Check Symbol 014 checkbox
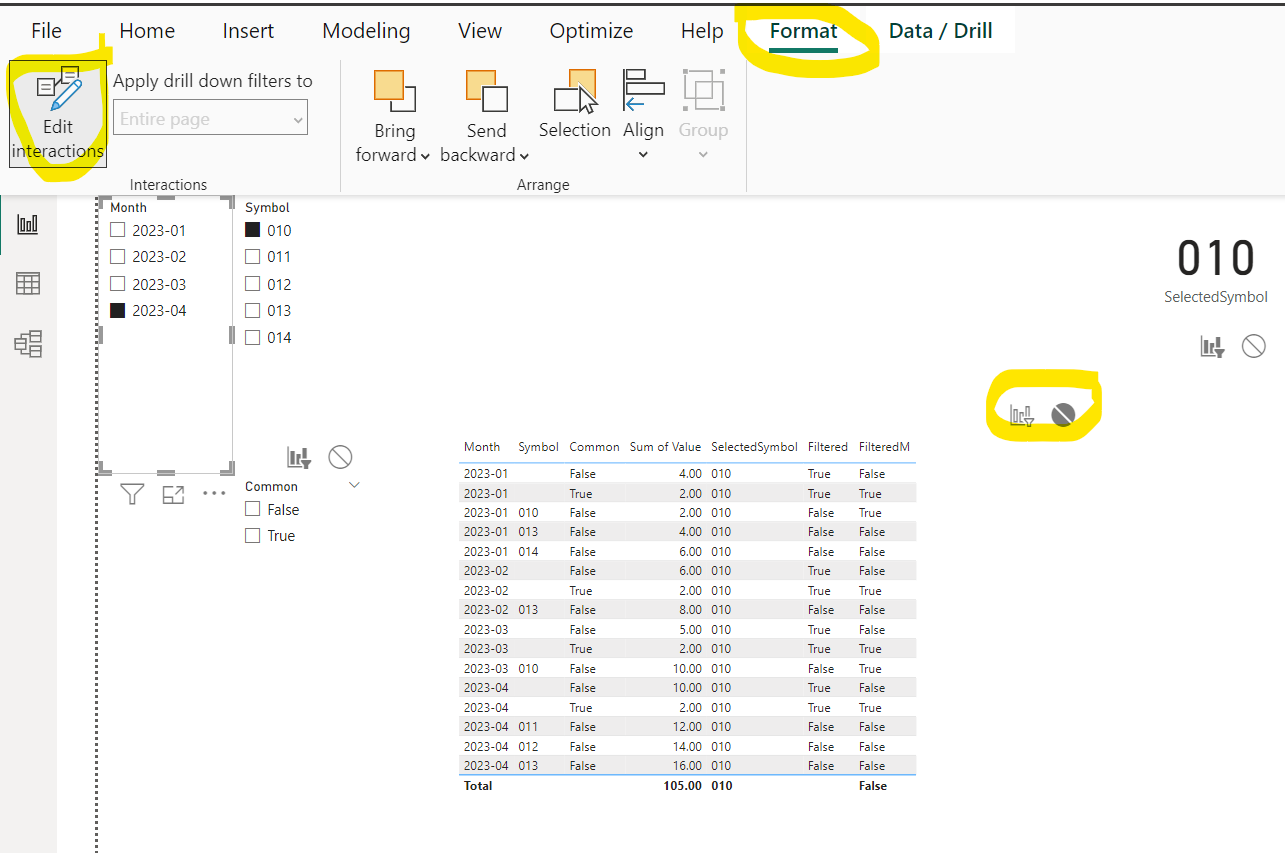This screenshot has height=853, width=1285. pyautogui.click(x=253, y=337)
